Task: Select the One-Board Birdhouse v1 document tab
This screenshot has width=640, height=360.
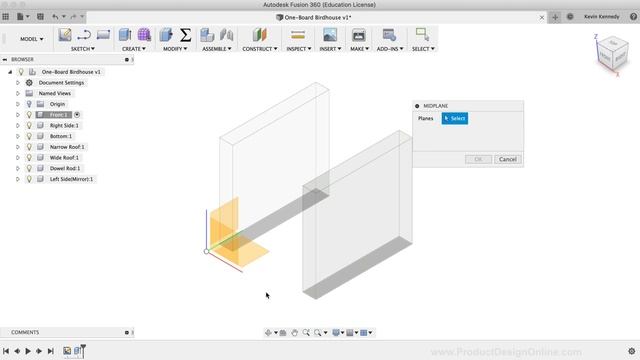Action: point(313,17)
